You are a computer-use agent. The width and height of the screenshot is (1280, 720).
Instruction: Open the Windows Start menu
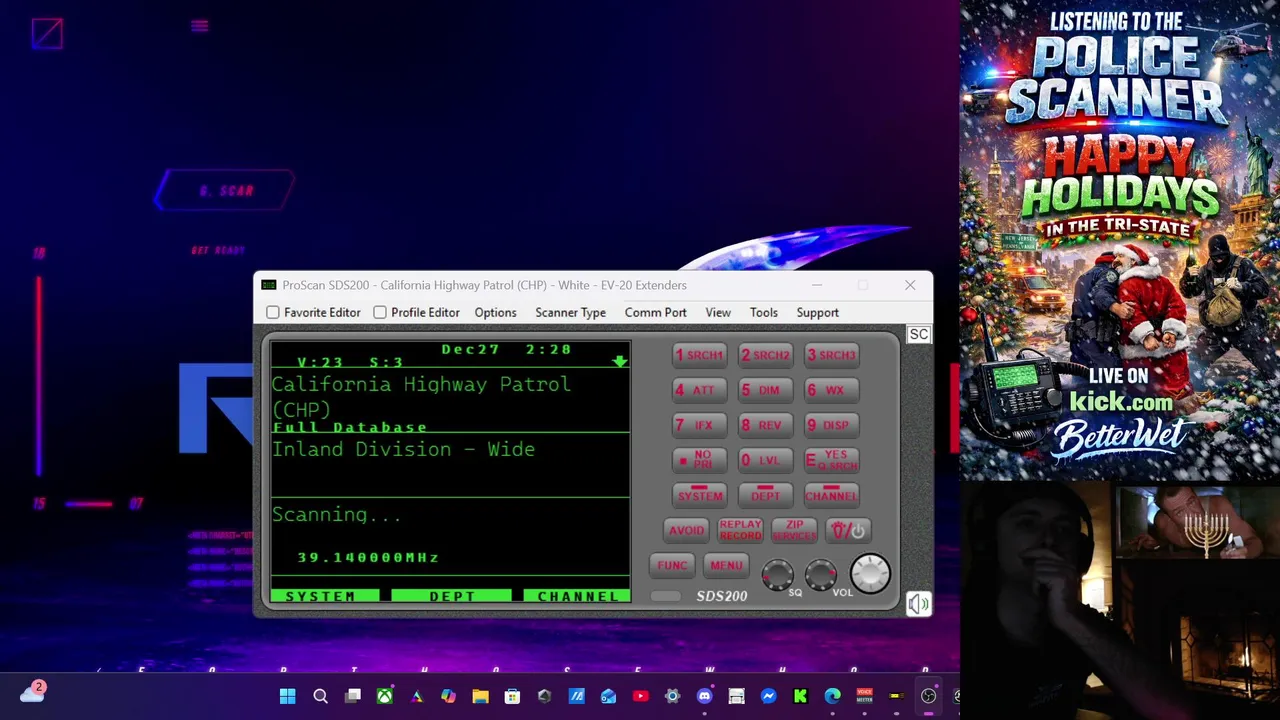288,696
